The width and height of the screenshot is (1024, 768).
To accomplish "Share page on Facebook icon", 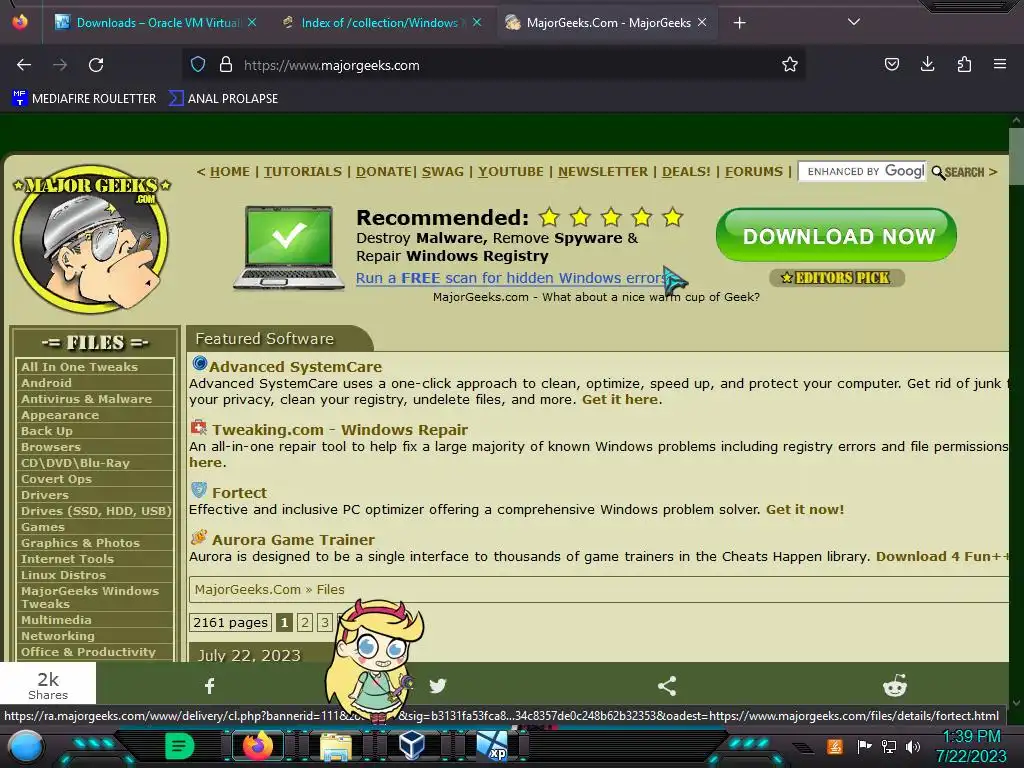I will coord(210,686).
